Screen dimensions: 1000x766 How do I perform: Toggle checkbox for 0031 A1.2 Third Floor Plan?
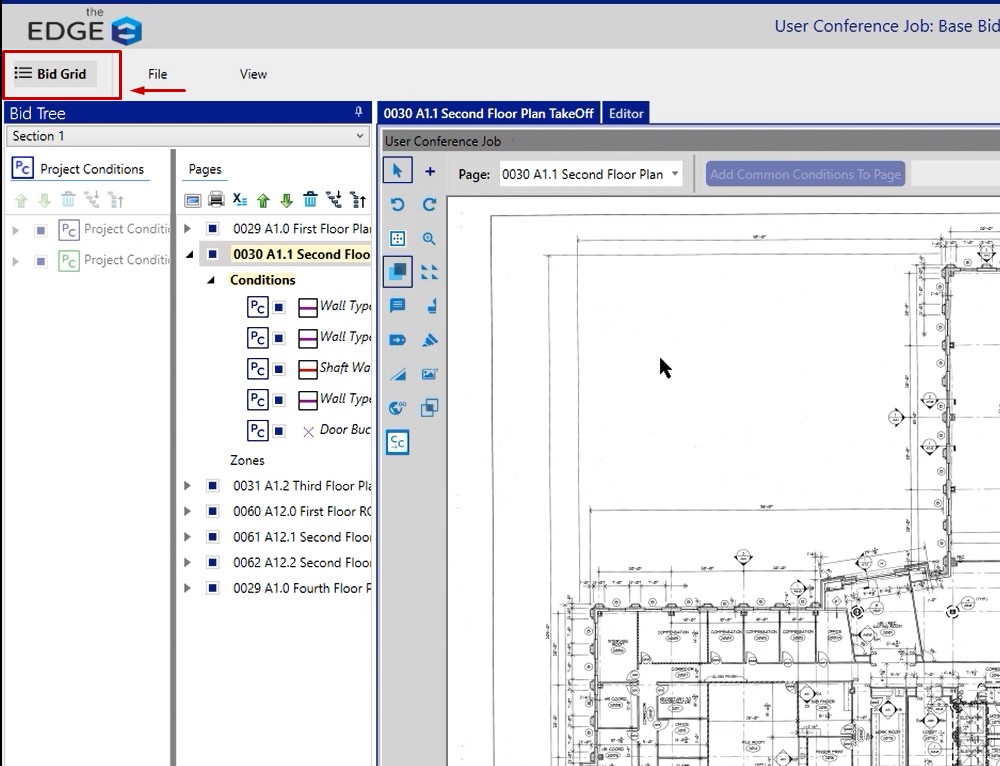(x=212, y=486)
